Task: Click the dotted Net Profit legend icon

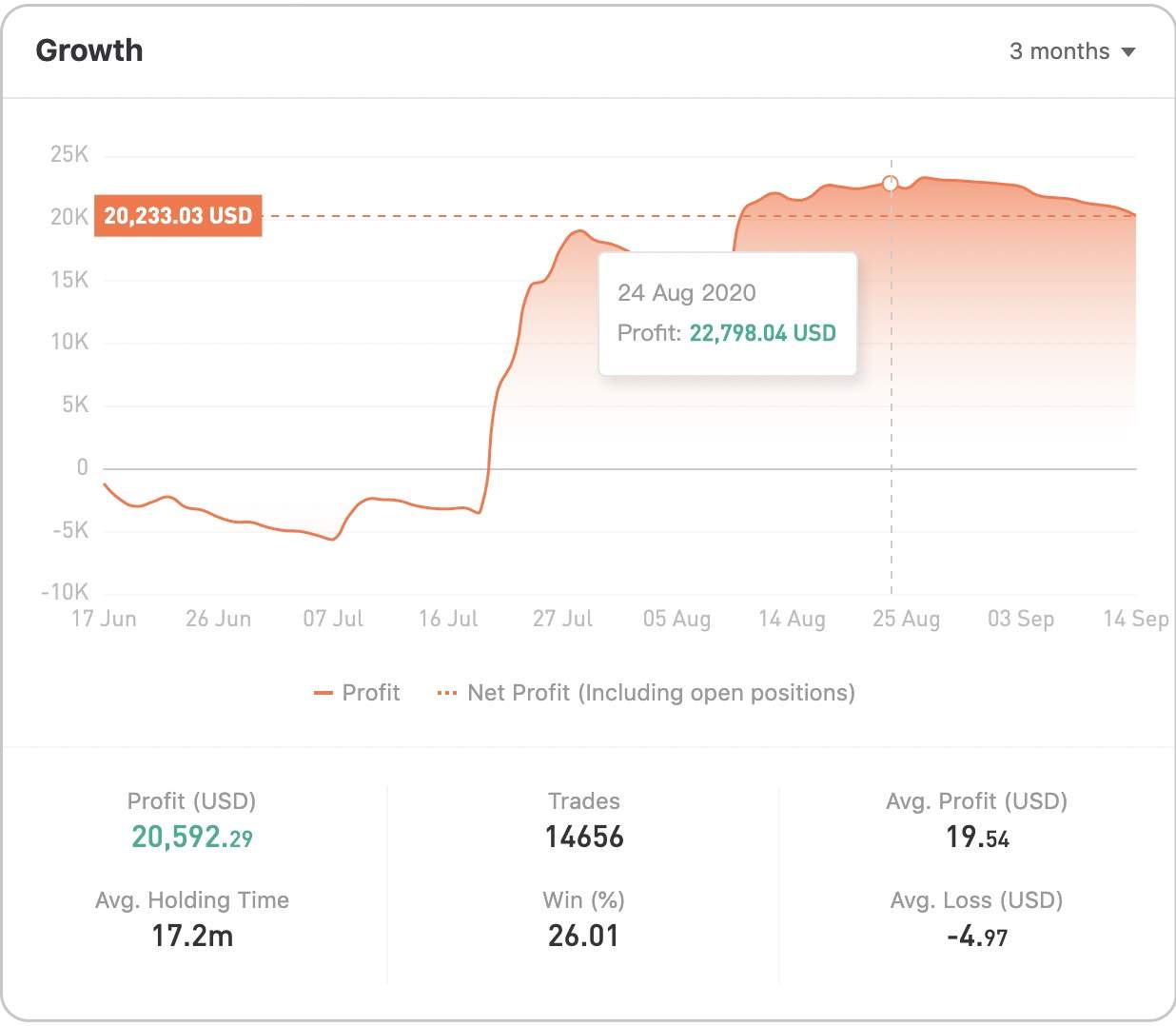Action: (446, 693)
